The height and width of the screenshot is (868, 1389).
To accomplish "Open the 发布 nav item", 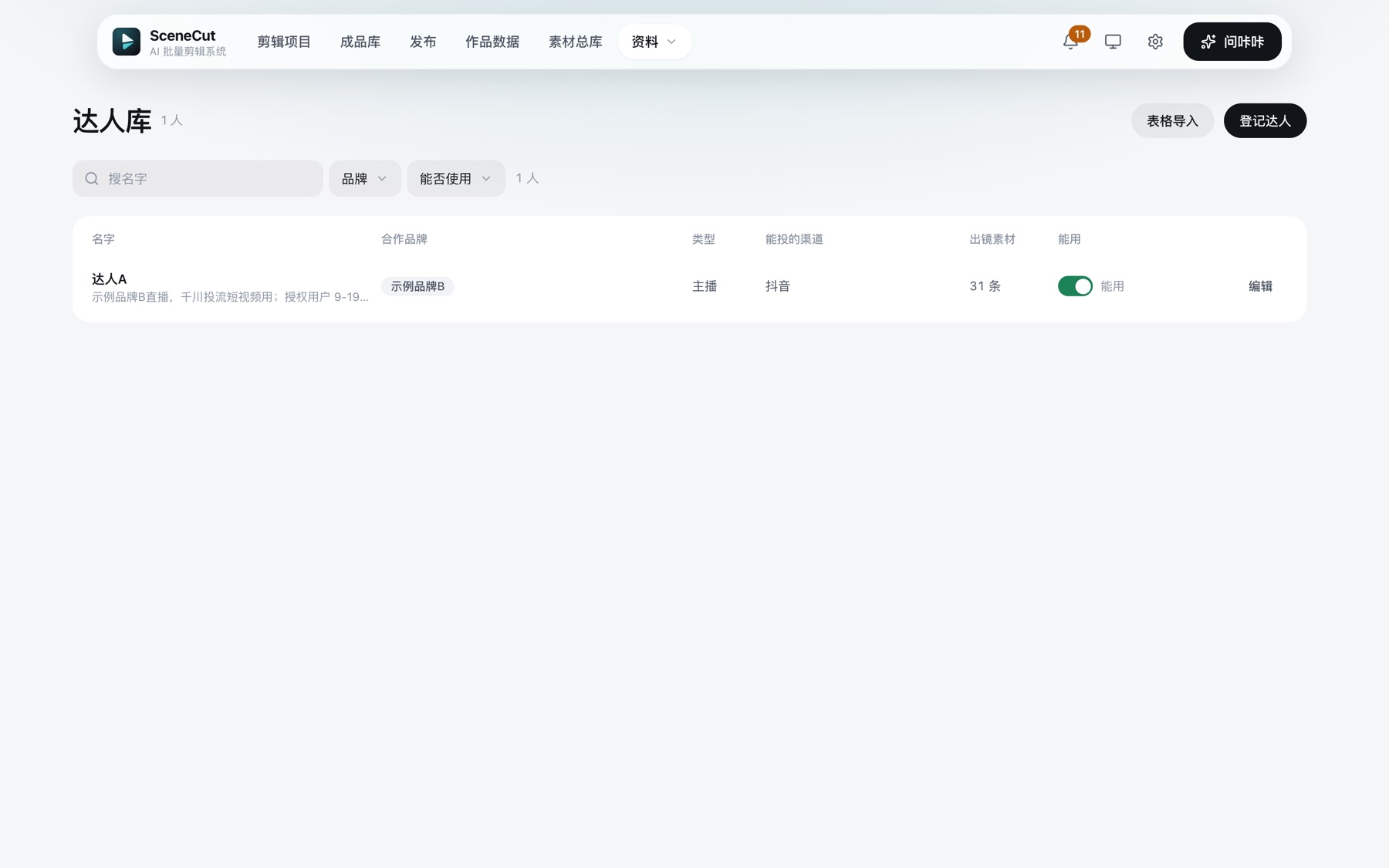I will pyautogui.click(x=423, y=42).
